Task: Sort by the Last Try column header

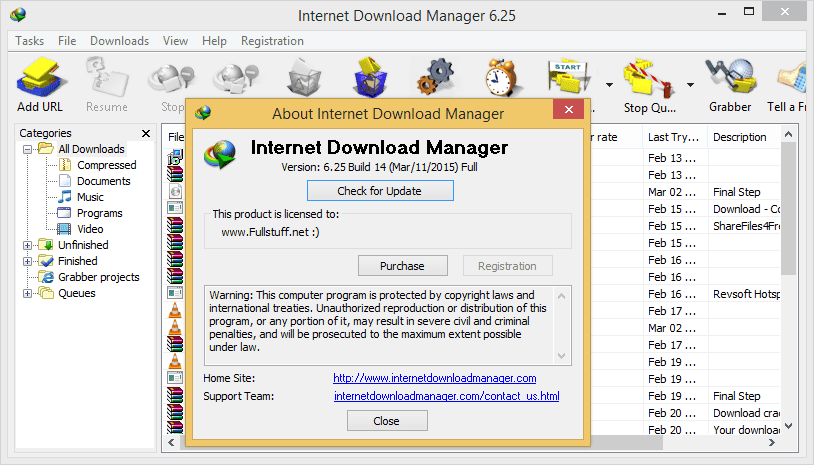Action: [673, 137]
